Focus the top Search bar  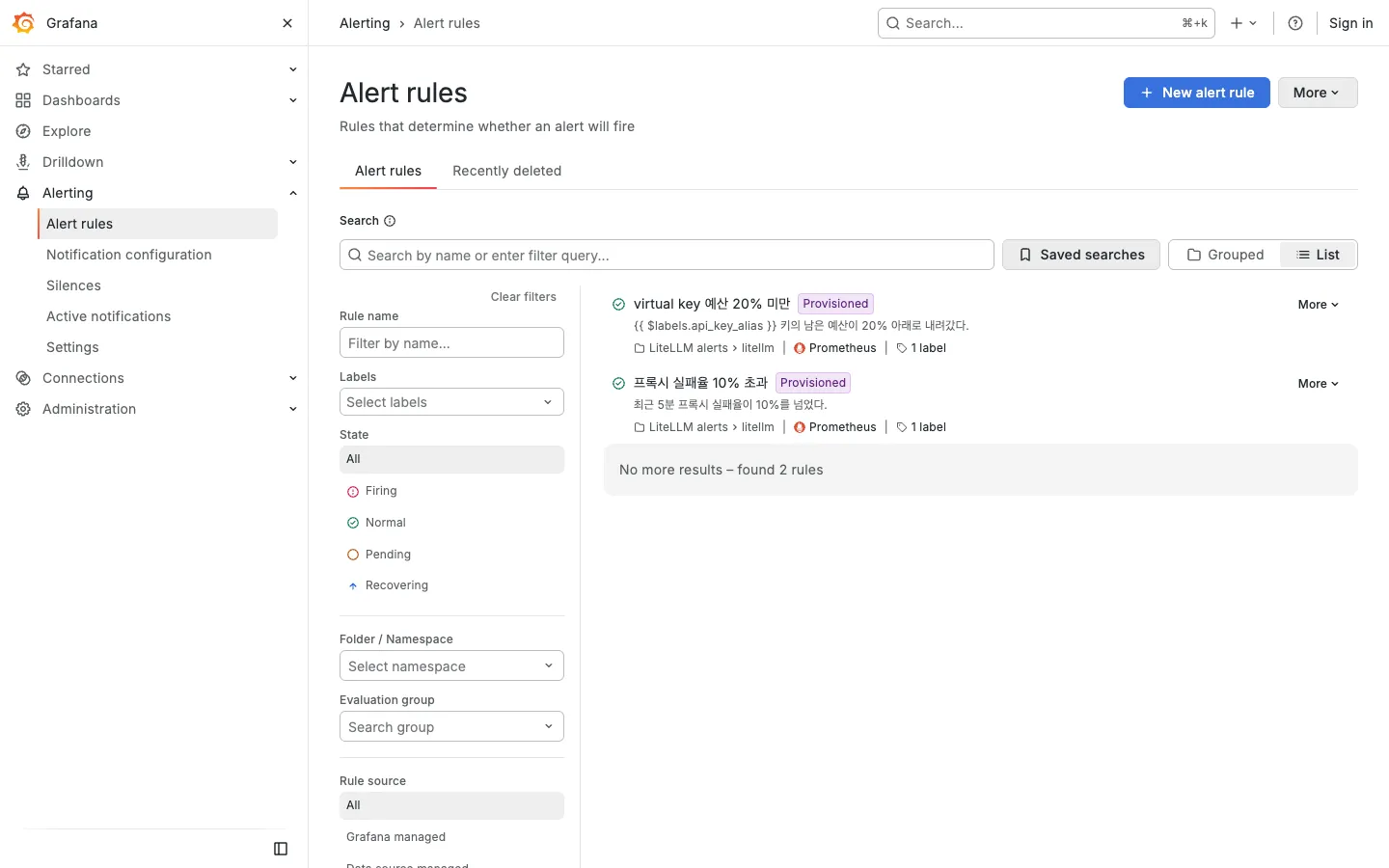(x=1046, y=23)
